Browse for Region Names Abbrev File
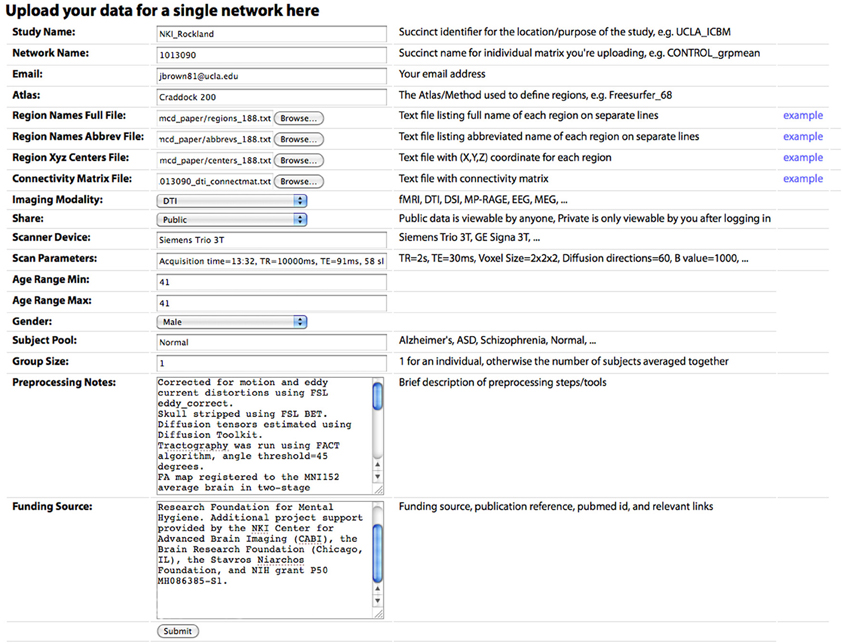The height and width of the screenshot is (643, 843). point(299,139)
